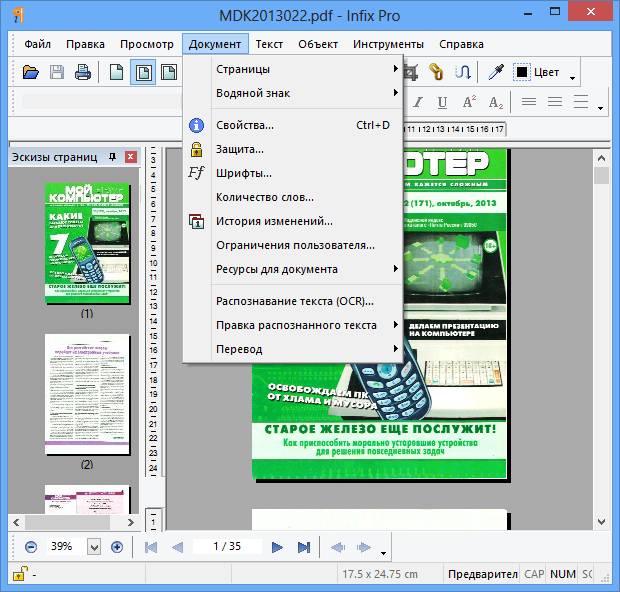Select page 2 thumbnail
620x592 pixels.
coord(87,395)
